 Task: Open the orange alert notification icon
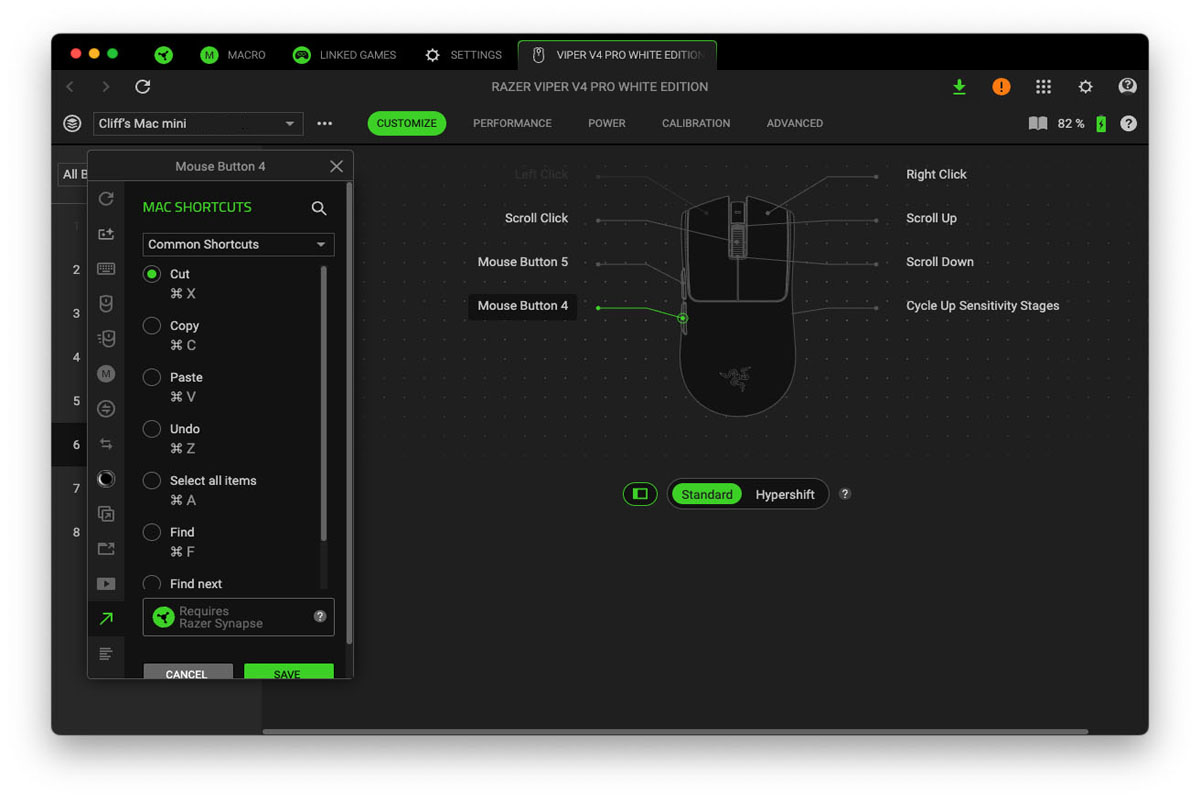pyautogui.click(x=1001, y=87)
